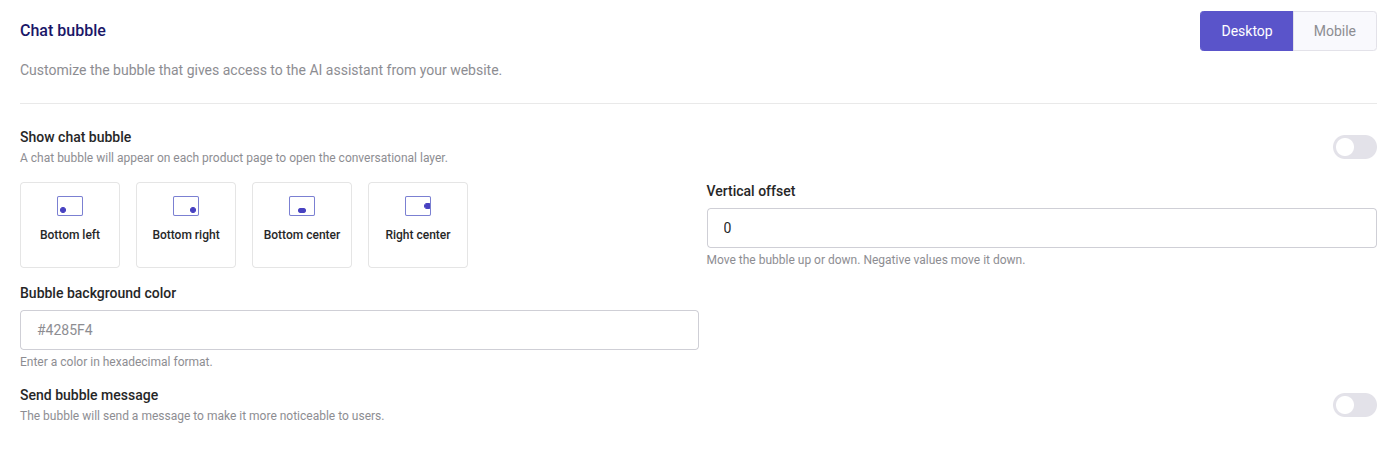Click the Bottom left position icon
Viewport: 1394px width, 451px height.
pos(70,206)
